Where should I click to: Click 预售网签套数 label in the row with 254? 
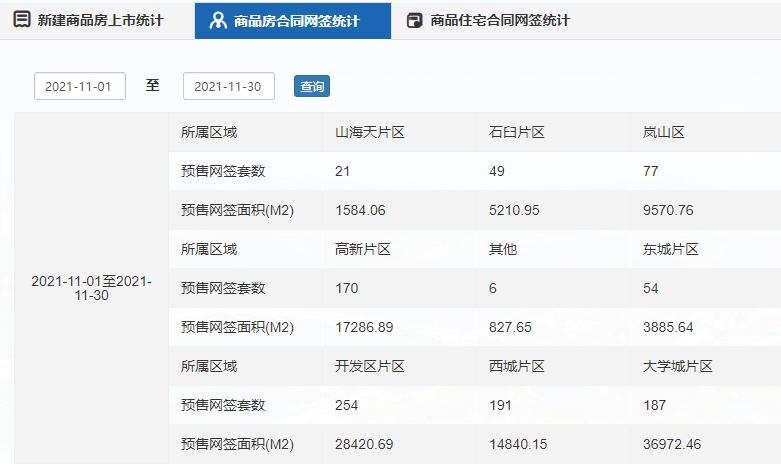point(223,405)
